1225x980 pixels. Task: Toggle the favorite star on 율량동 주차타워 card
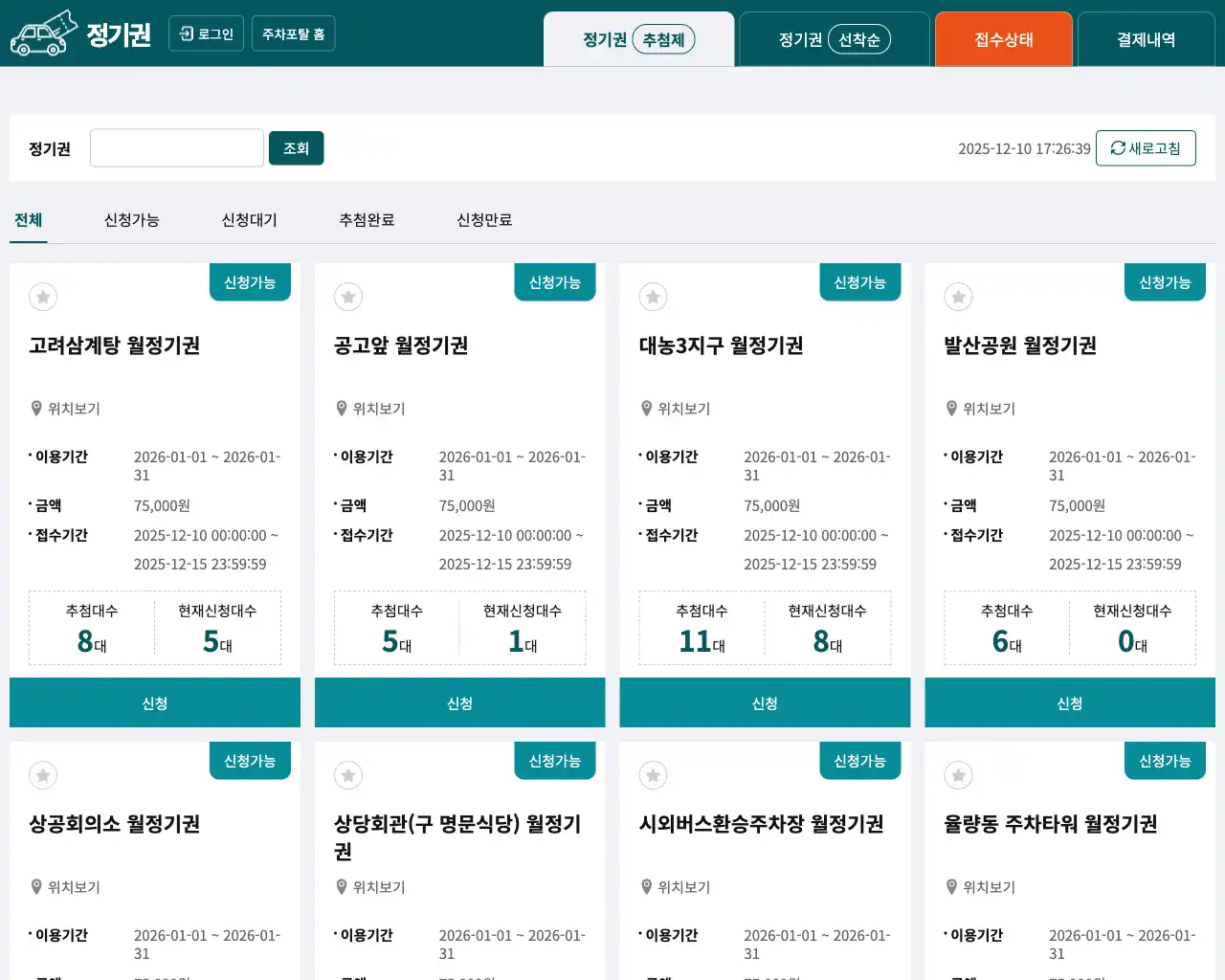(958, 775)
